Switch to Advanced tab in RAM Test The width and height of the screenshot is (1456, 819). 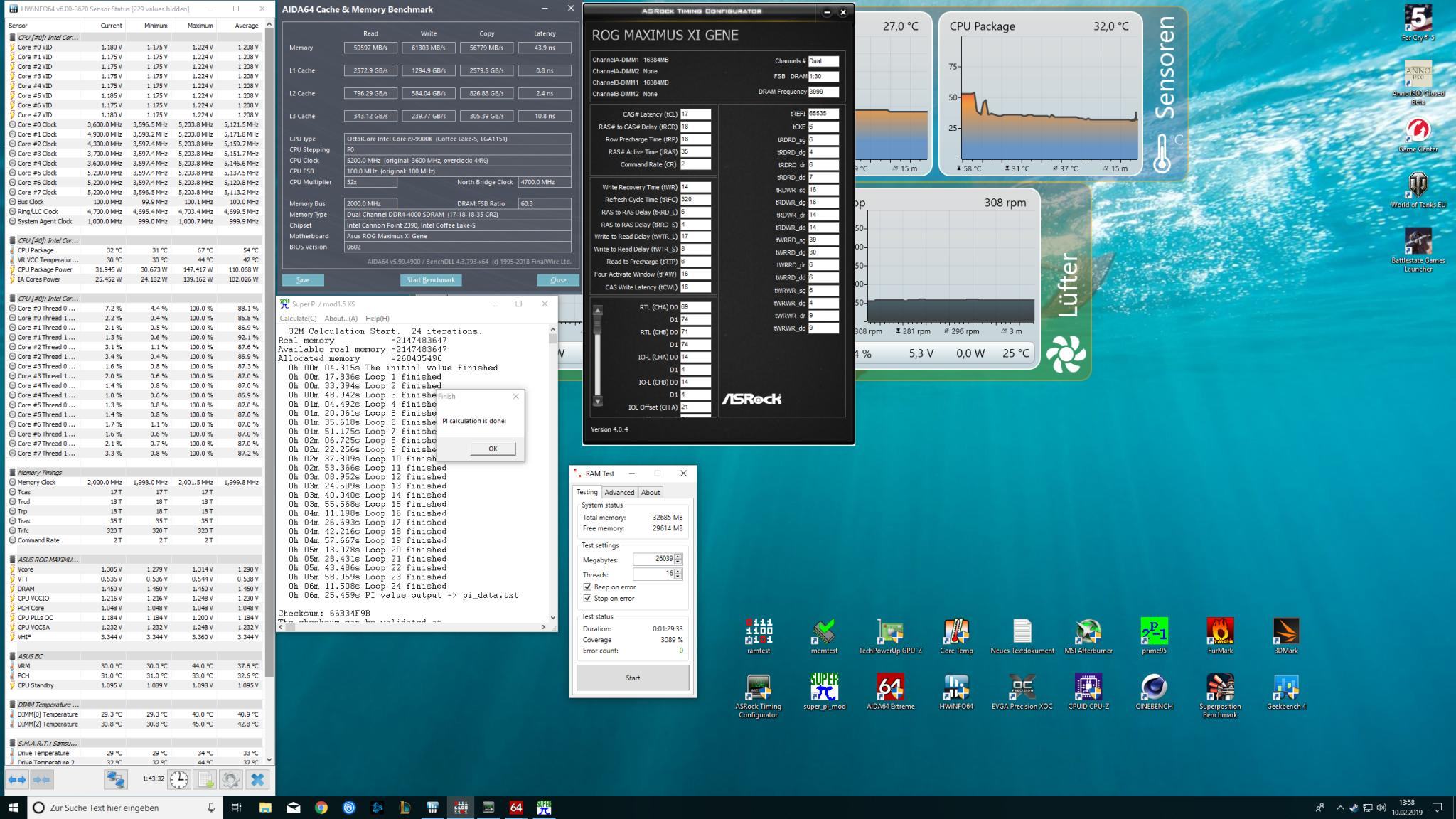[x=619, y=492]
